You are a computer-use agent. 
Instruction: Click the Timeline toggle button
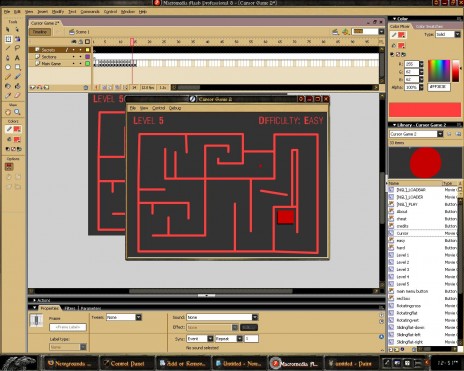tap(40, 32)
